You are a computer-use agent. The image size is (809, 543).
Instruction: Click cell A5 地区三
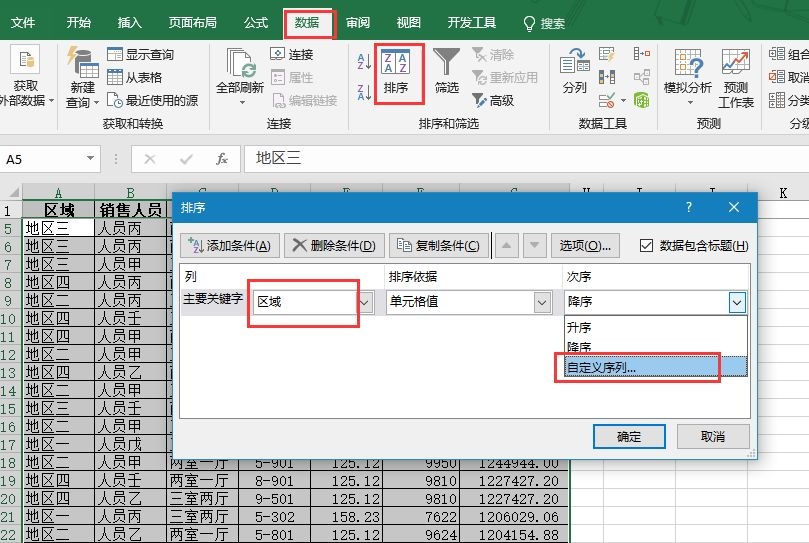point(58,228)
